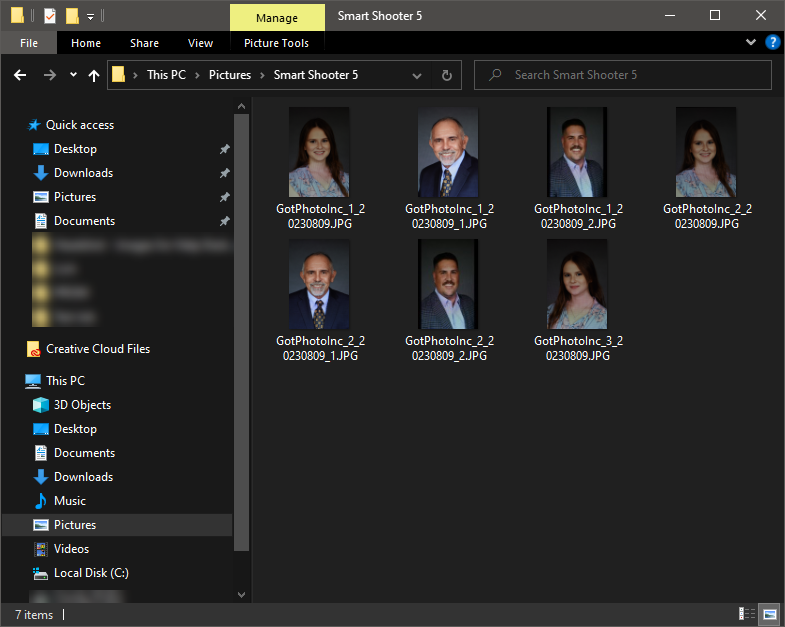
Task: Go up one folder level
Action: coord(94,76)
